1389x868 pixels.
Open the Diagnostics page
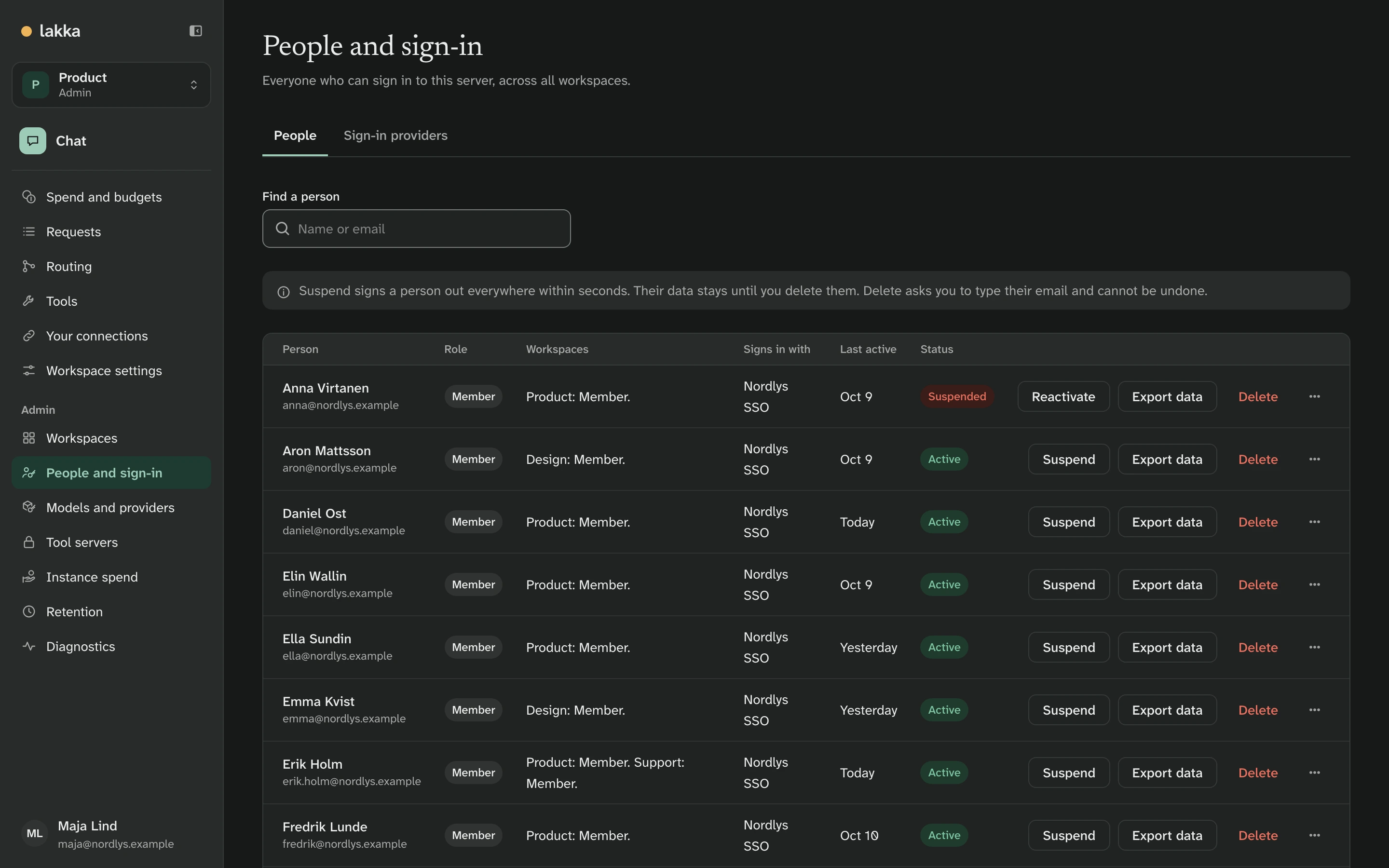tap(111, 646)
